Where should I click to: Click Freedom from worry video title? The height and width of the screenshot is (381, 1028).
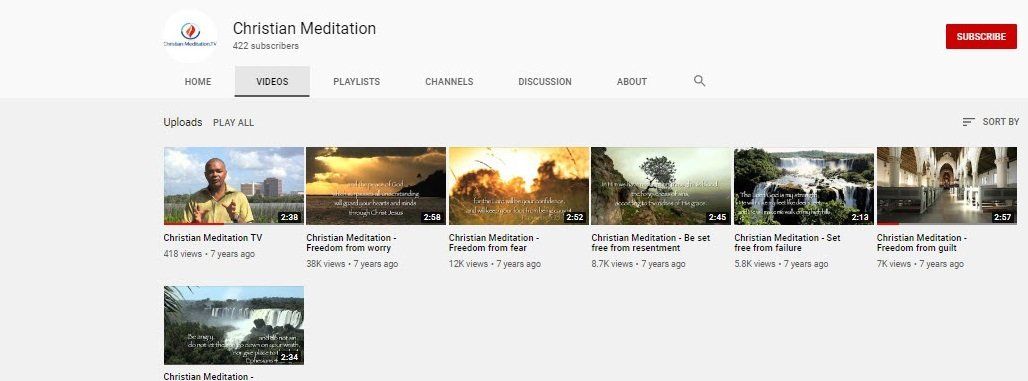pos(351,243)
